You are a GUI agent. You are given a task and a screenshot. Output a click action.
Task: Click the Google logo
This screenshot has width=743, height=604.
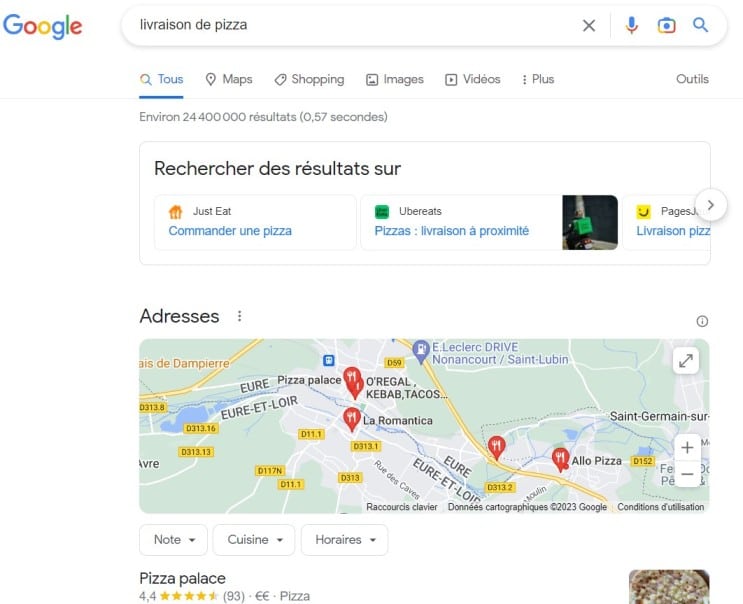[43, 26]
